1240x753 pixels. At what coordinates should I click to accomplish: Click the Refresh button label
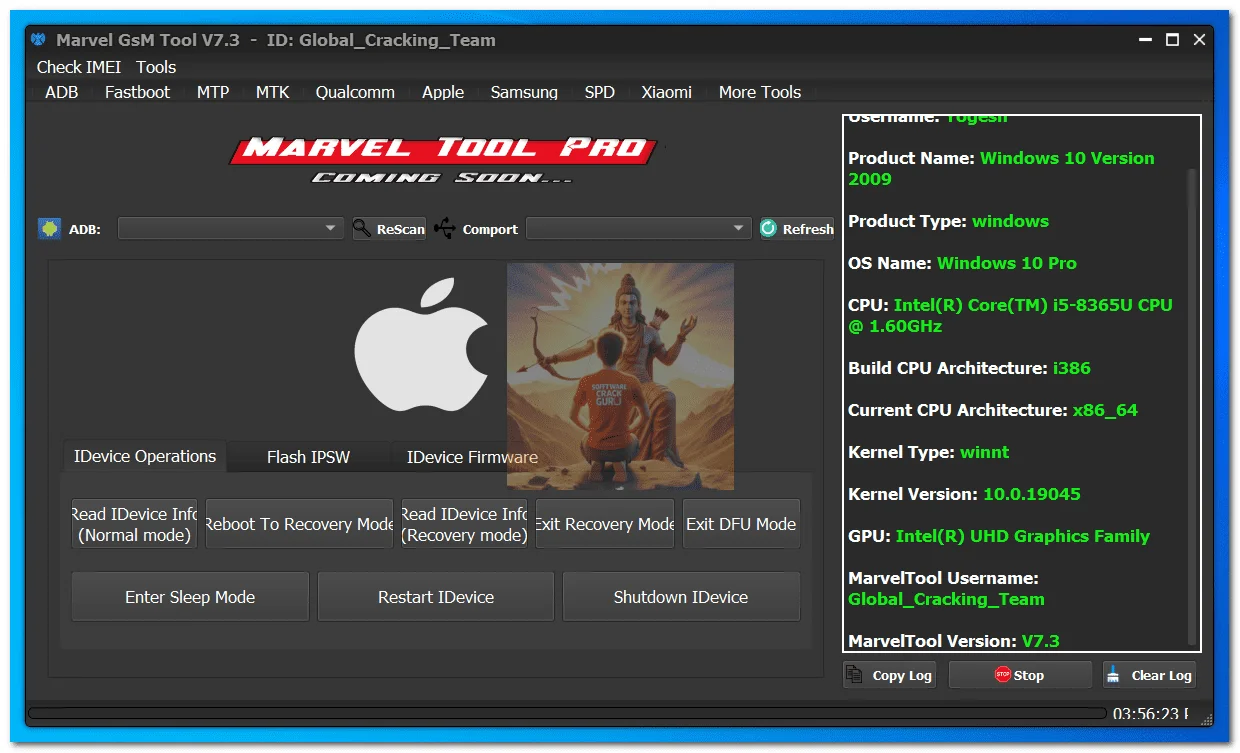point(808,229)
